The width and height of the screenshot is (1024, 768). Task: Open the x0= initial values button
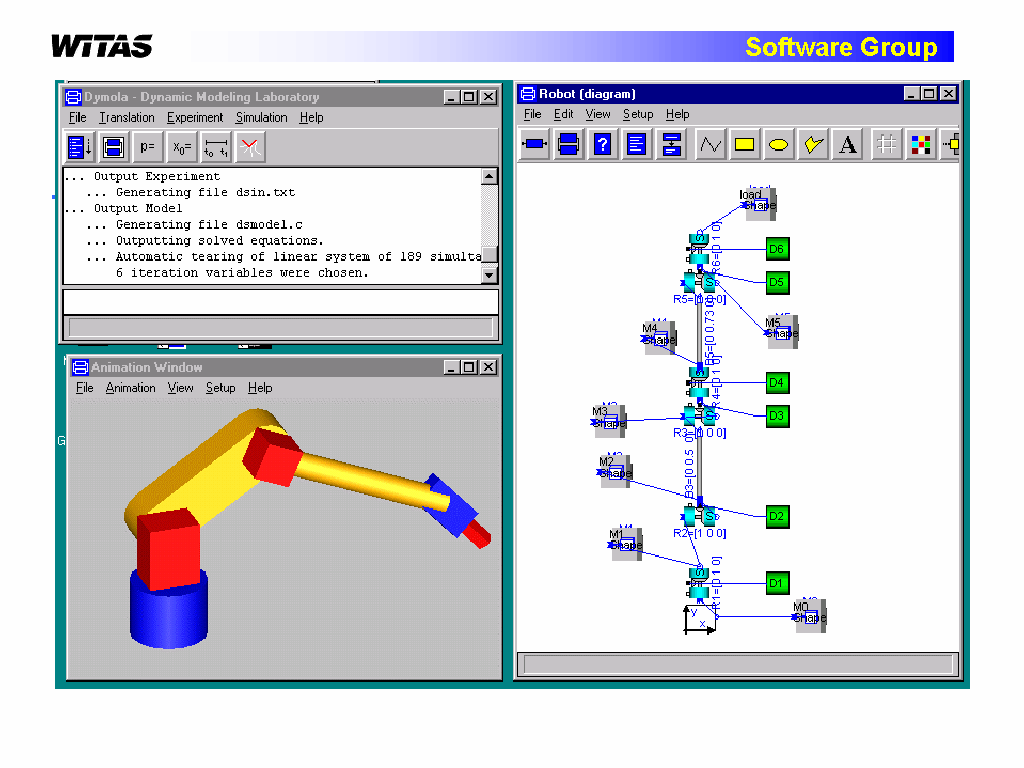click(182, 147)
